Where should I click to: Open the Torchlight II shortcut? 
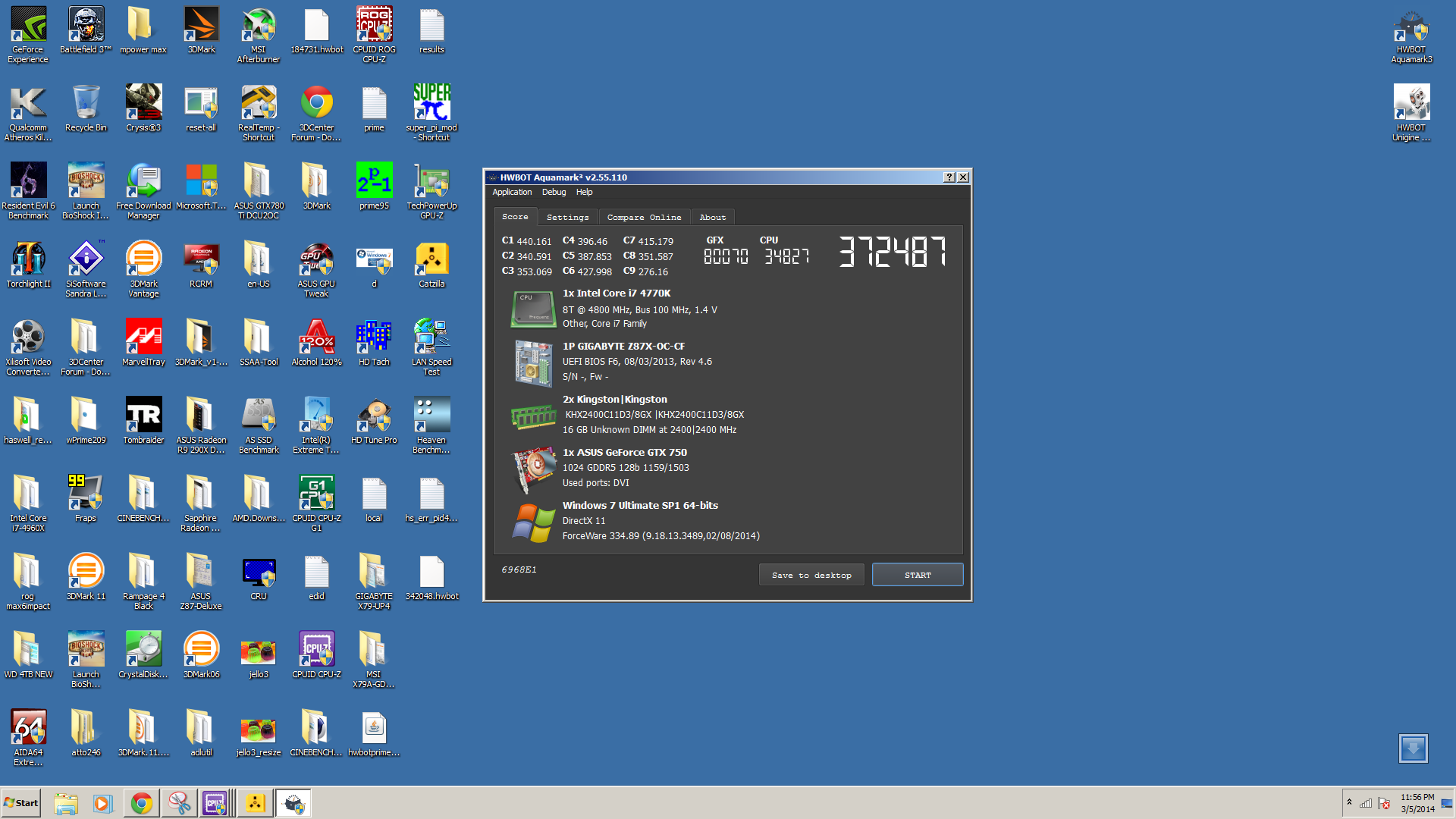pyautogui.click(x=28, y=264)
